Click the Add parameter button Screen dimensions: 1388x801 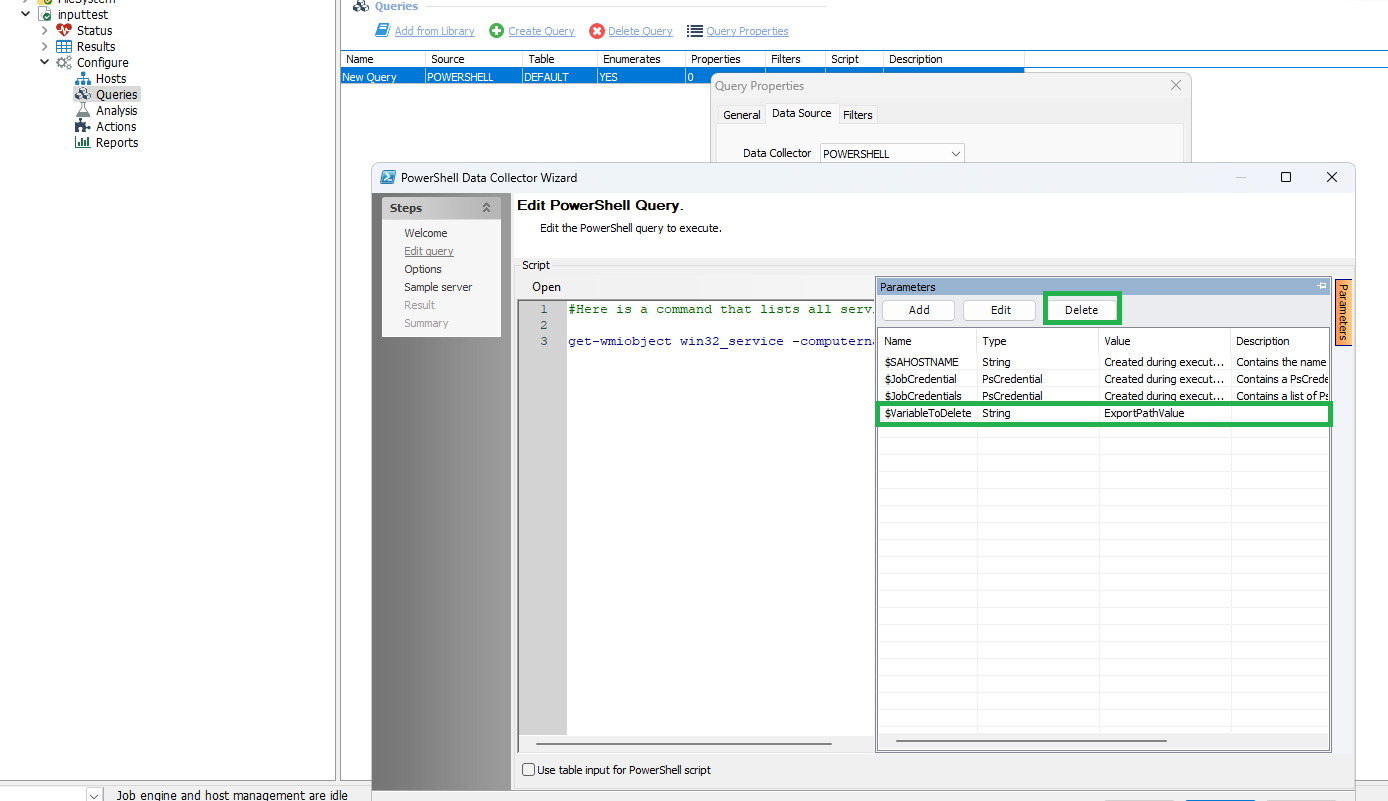(x=918, y=310)
